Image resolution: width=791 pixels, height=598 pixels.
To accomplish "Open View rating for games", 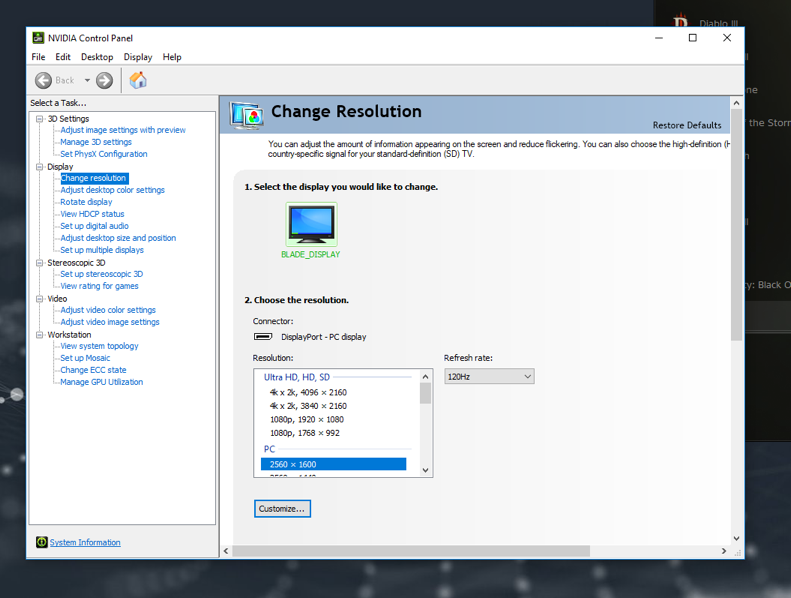I will (99, 286).
